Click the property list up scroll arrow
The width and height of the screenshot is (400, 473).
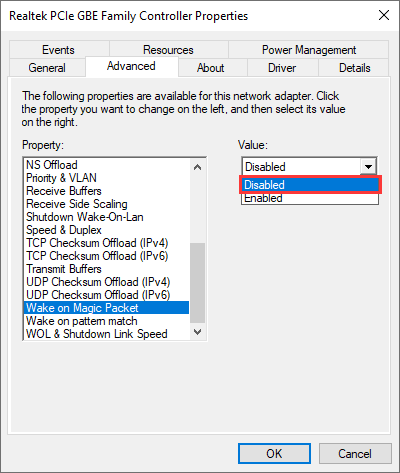197,167
